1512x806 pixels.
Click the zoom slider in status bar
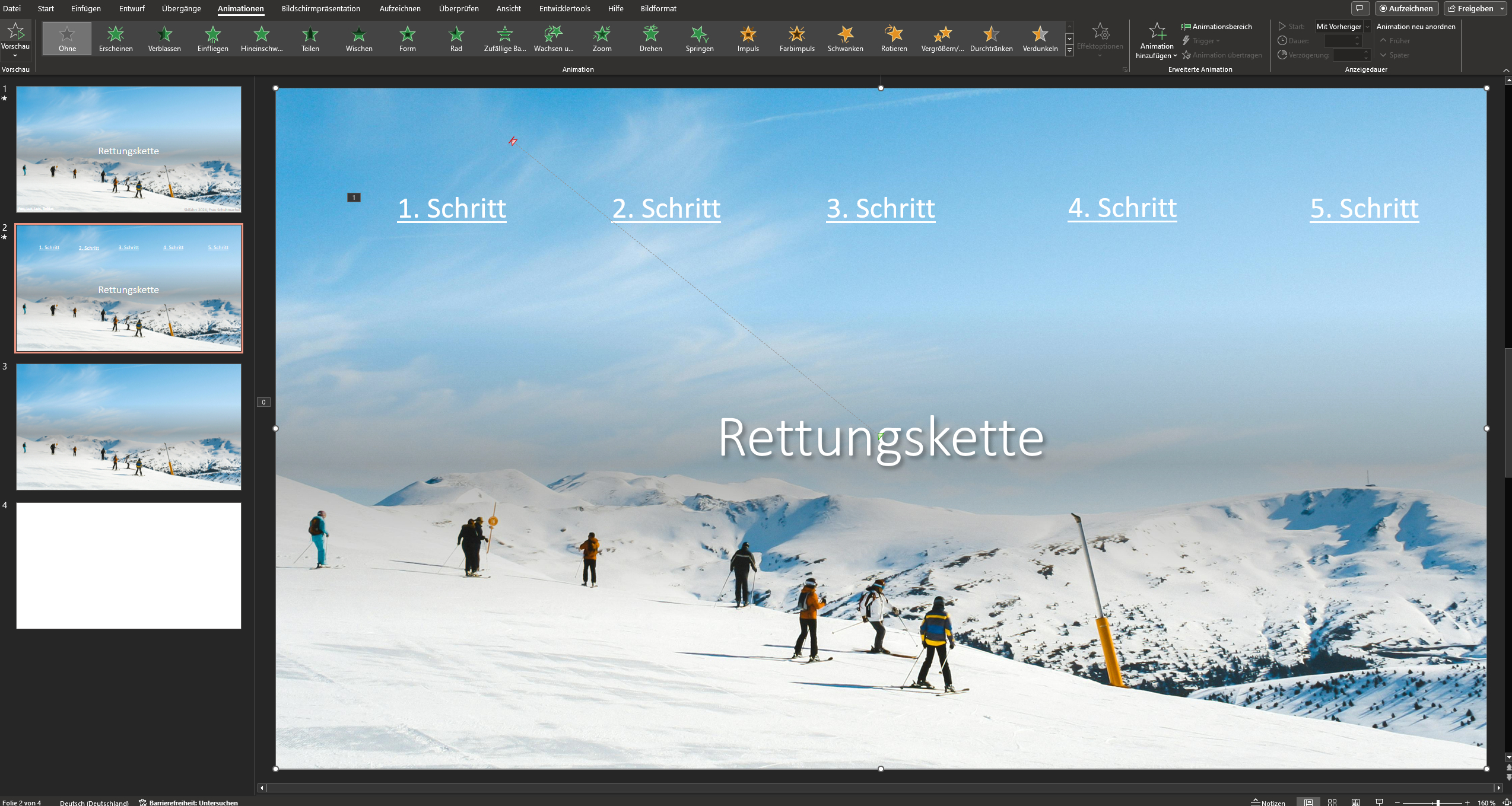(1438, 802)
